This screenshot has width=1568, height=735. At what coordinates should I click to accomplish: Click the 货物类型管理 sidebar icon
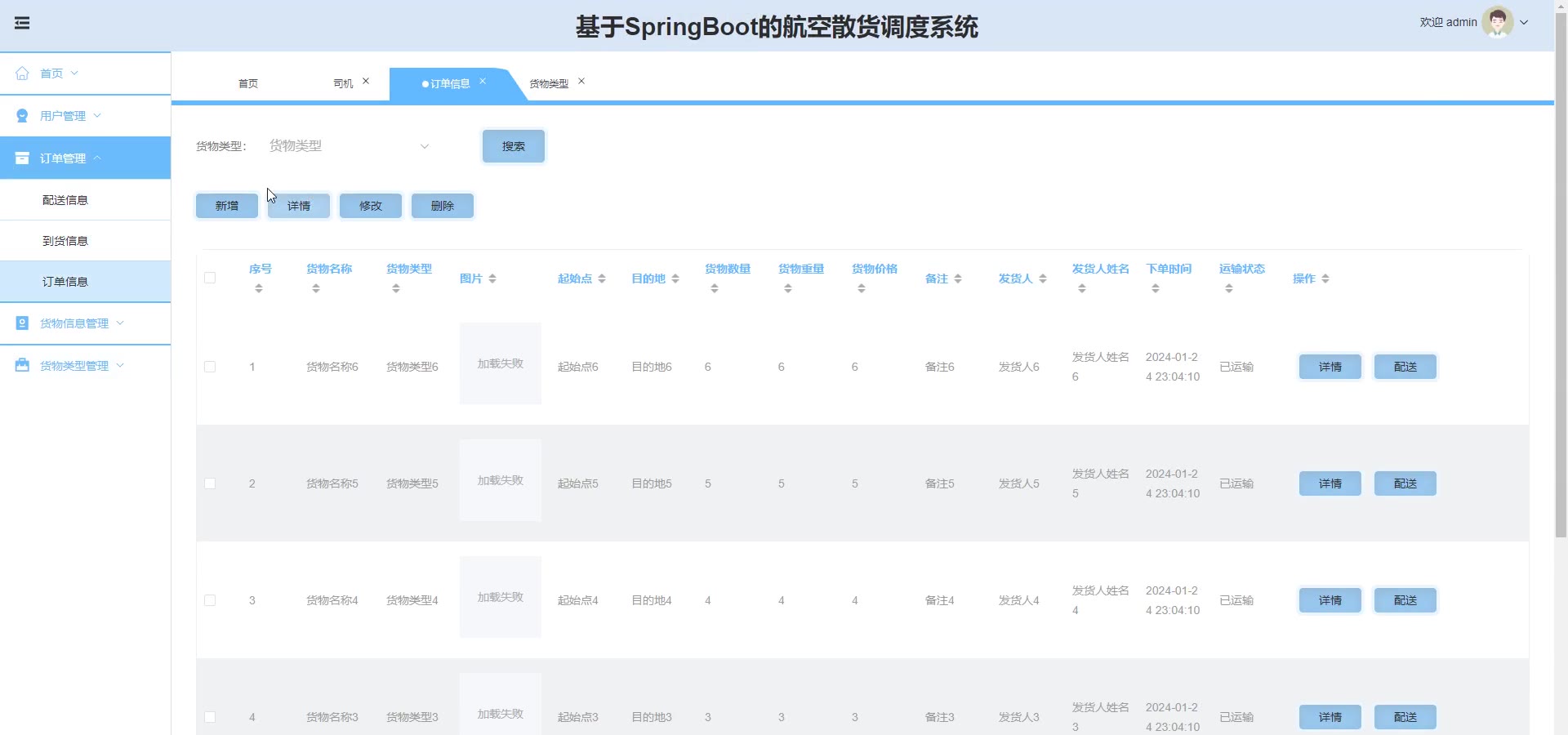point(22,366)
